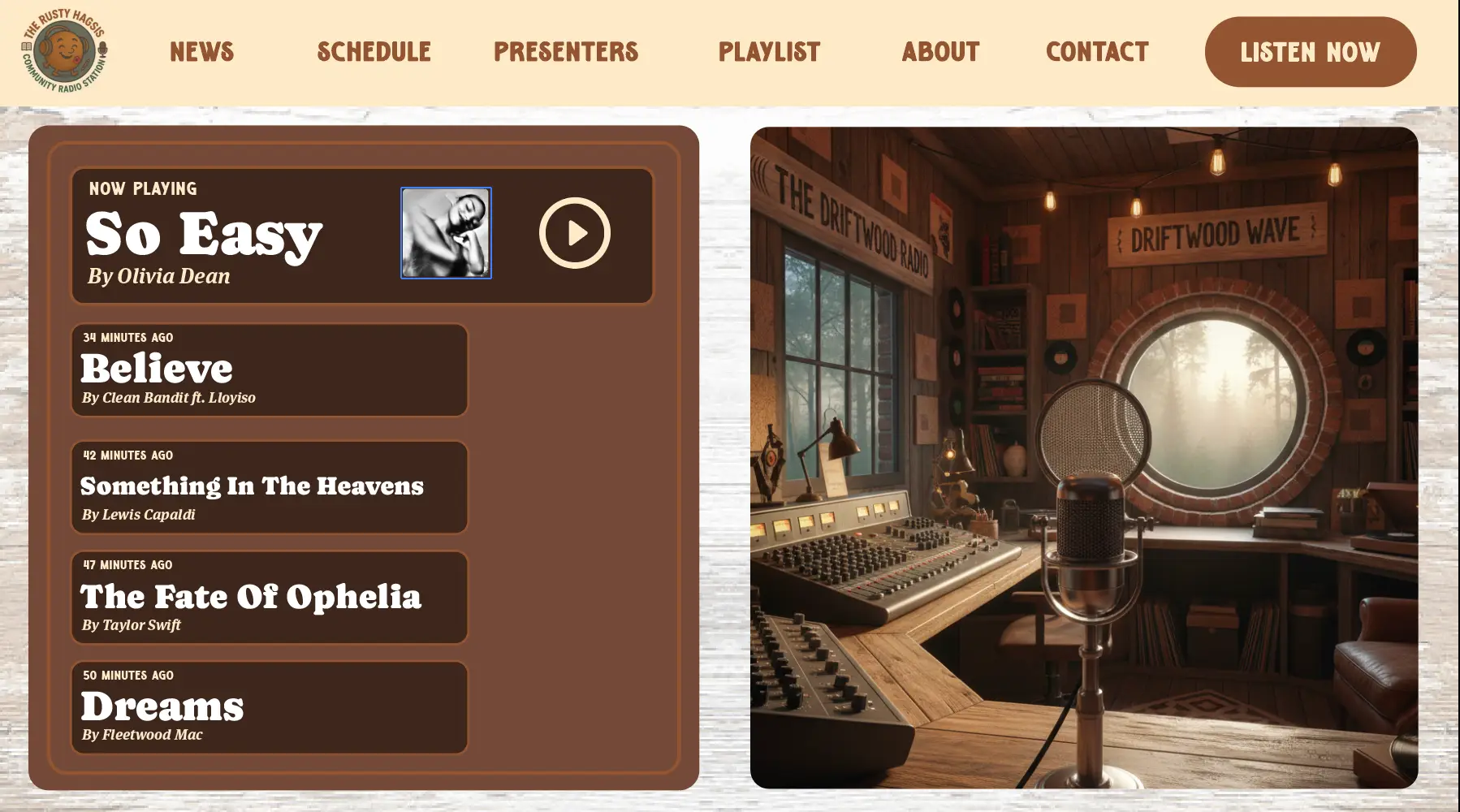Click the By Olivia Dean artist text
Screen dimensions: 1460x812
click(159, 276)
